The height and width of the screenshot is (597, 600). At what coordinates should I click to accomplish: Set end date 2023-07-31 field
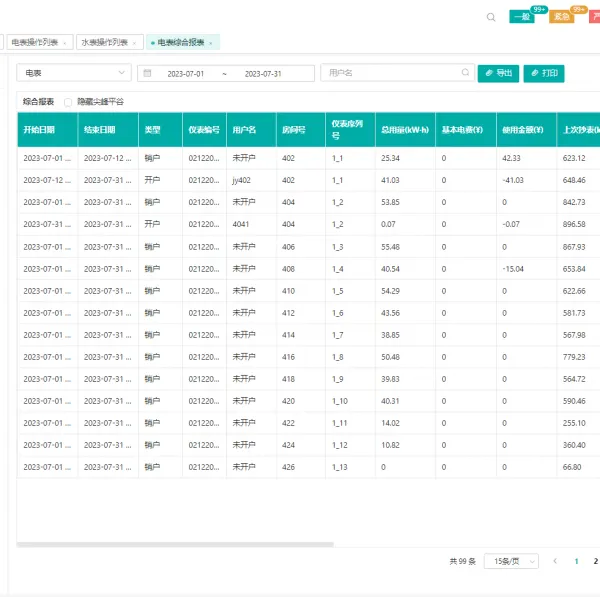pyautogui.click(x=263, y=73)
